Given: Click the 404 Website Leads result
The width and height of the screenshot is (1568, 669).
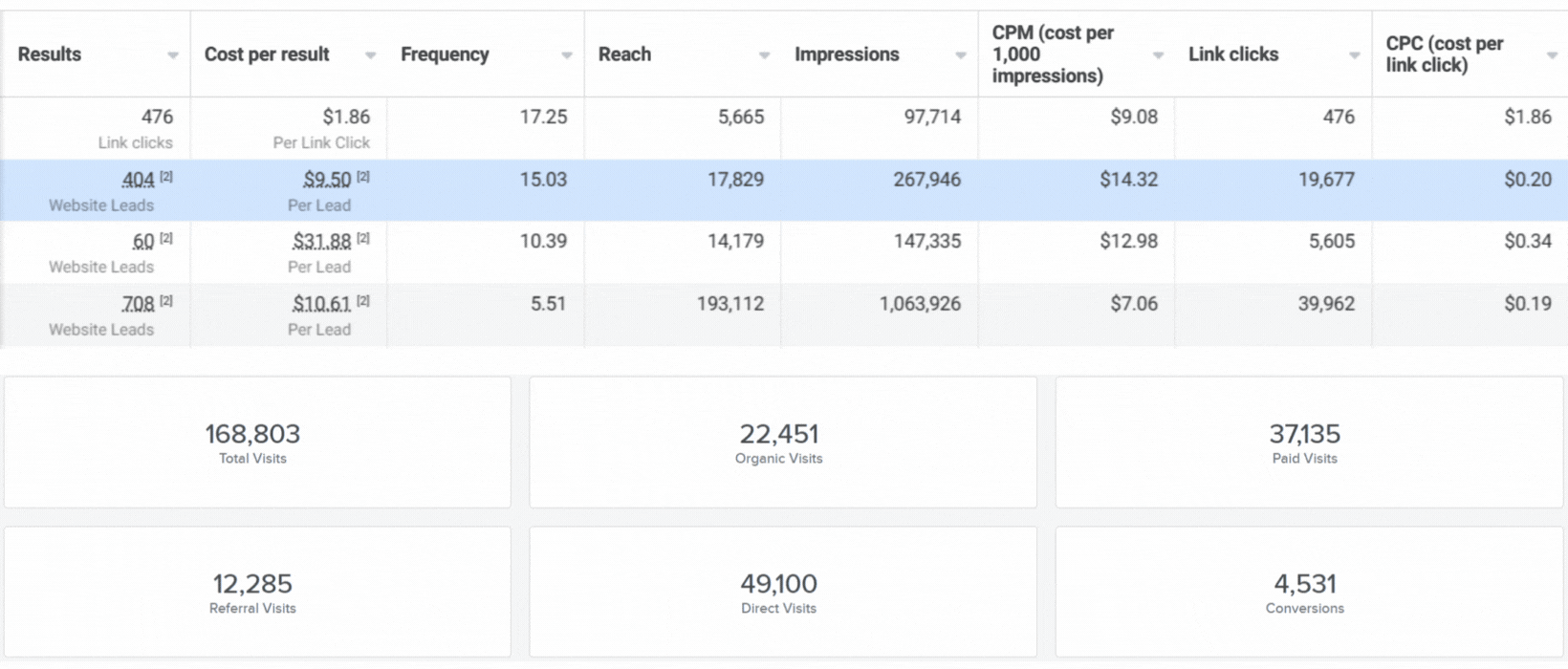Looking at the screenshot, I should click(138, 180).
